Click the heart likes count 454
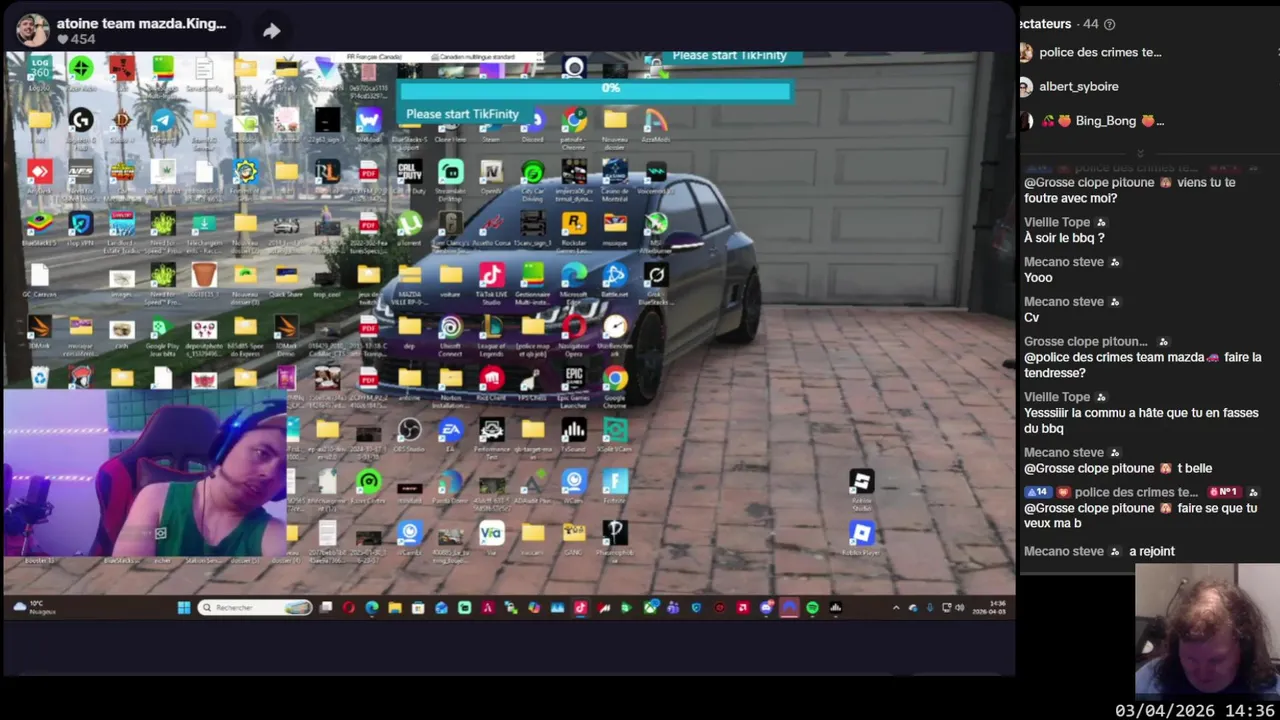 (76, 39)
